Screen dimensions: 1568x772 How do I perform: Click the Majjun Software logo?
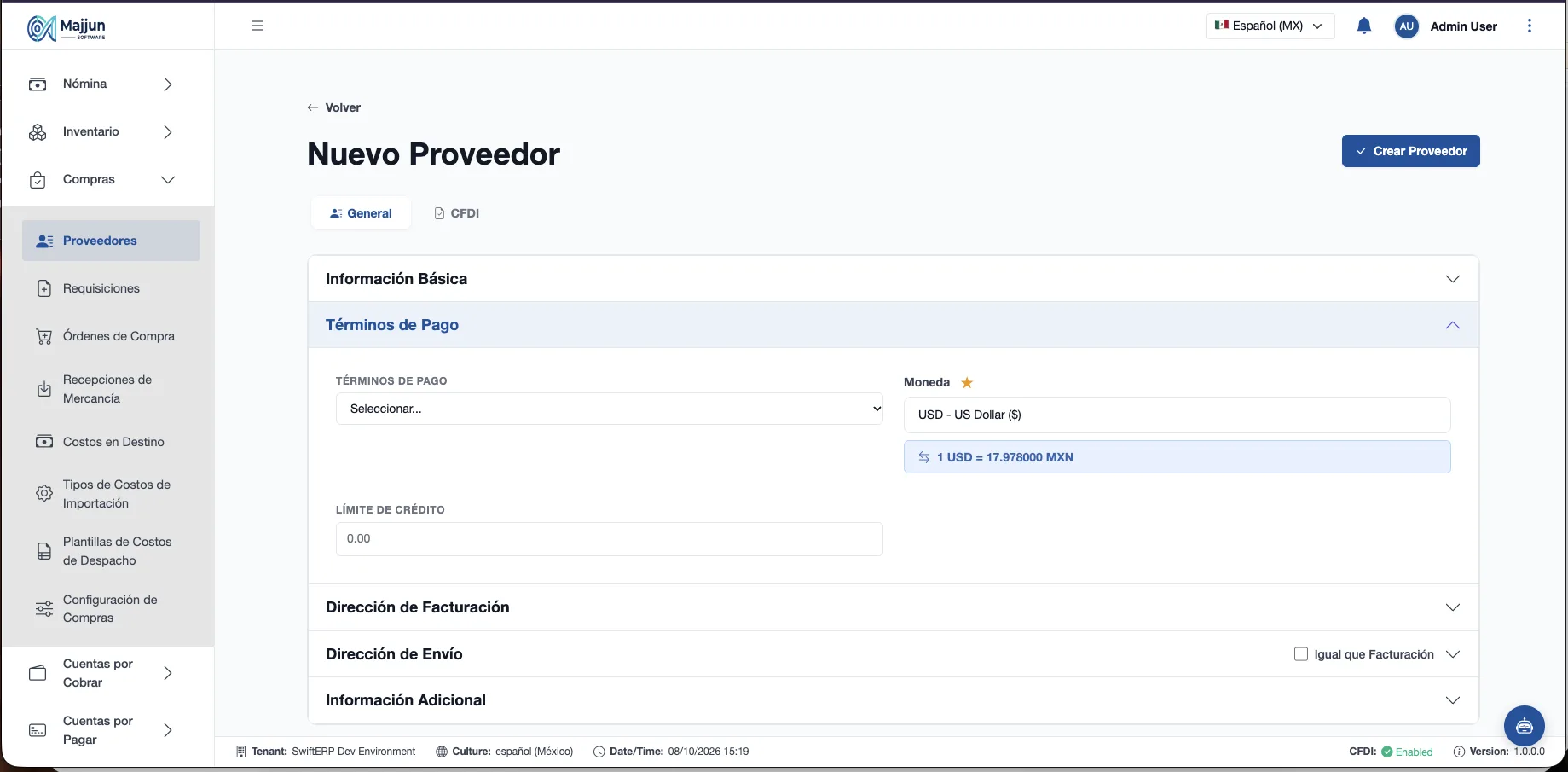[x=67, y=27]
